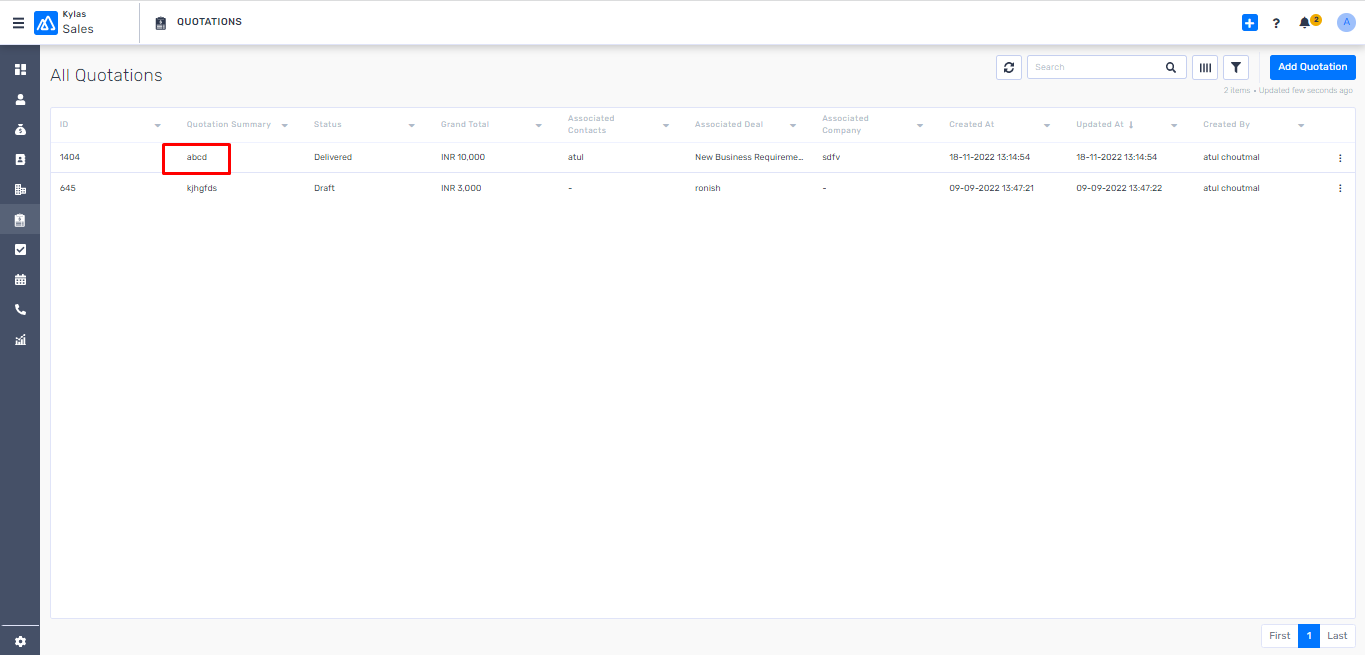Expand the ID column dropdown arrow
The height and width of the screenshot is (655, 1365).
[x=158, y=125]
